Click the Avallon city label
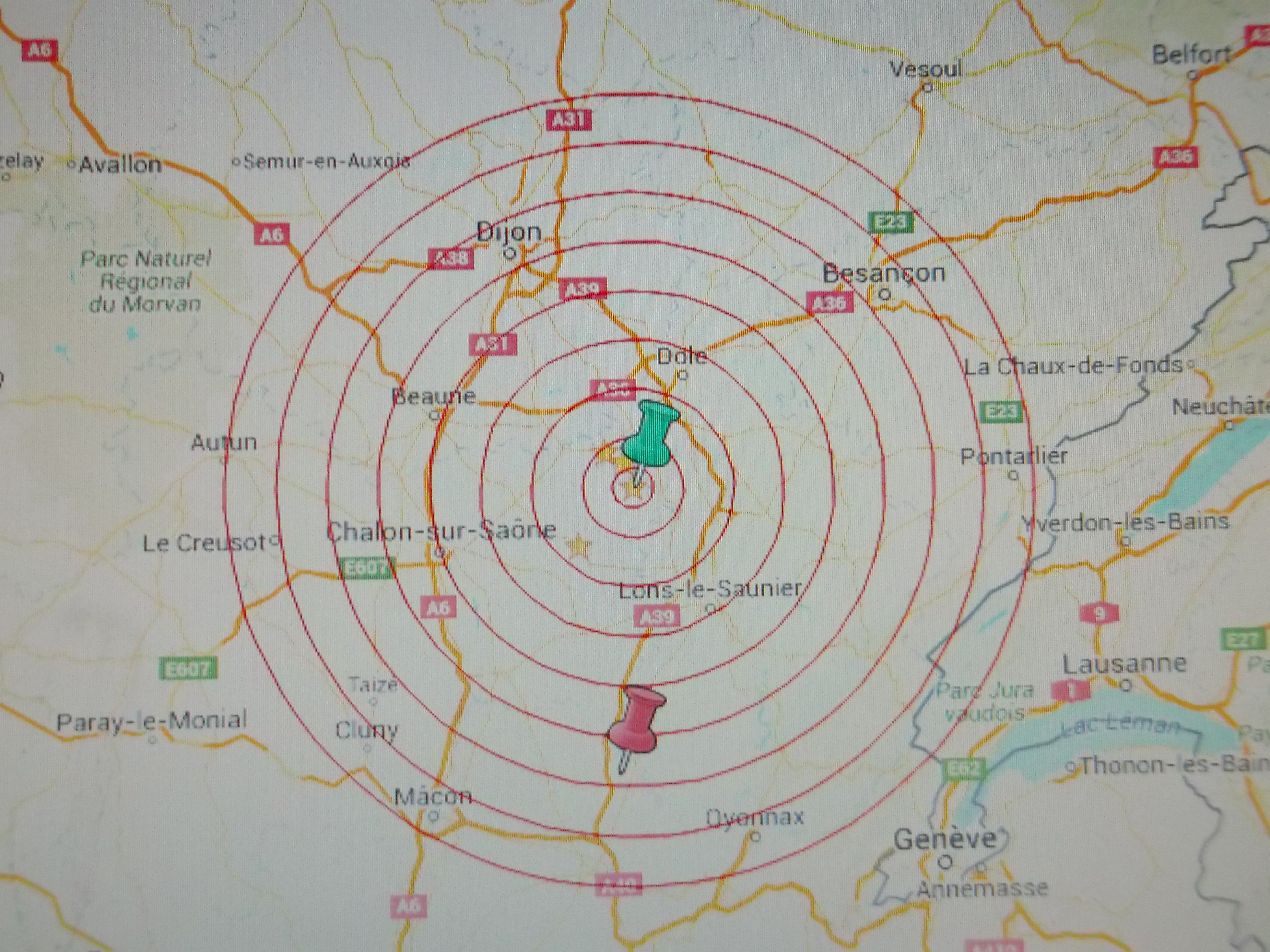This screenshot has width=1270, height=952. tap(120, 165)
